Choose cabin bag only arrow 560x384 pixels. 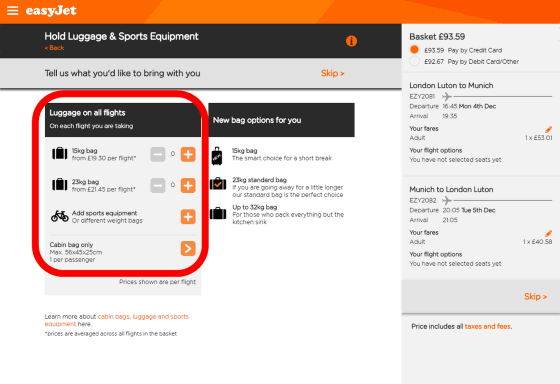[188, 248]
